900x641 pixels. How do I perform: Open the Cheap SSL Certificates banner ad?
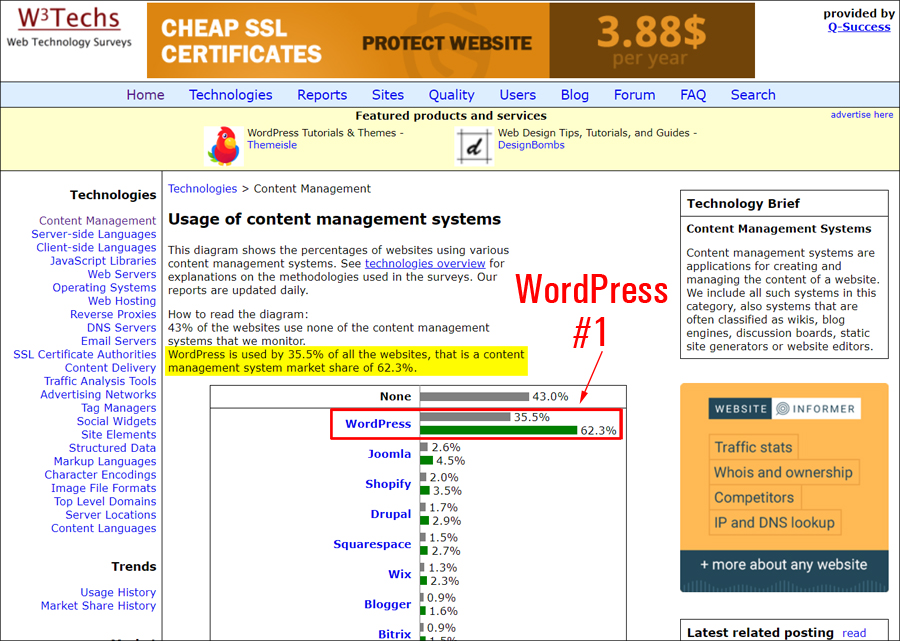coord(451,40)
